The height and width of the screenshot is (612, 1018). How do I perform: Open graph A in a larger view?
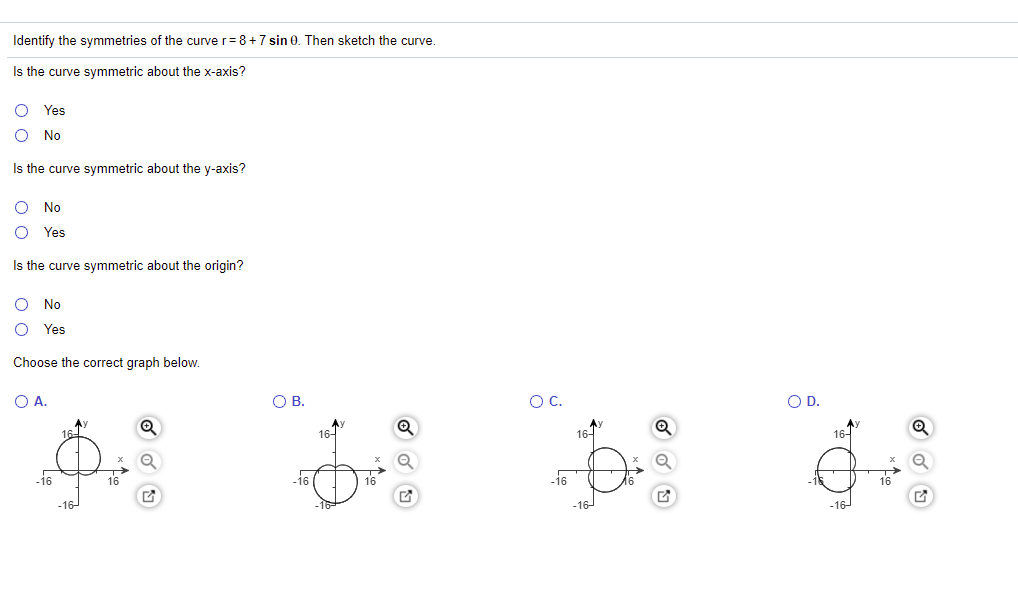point(148,496)
